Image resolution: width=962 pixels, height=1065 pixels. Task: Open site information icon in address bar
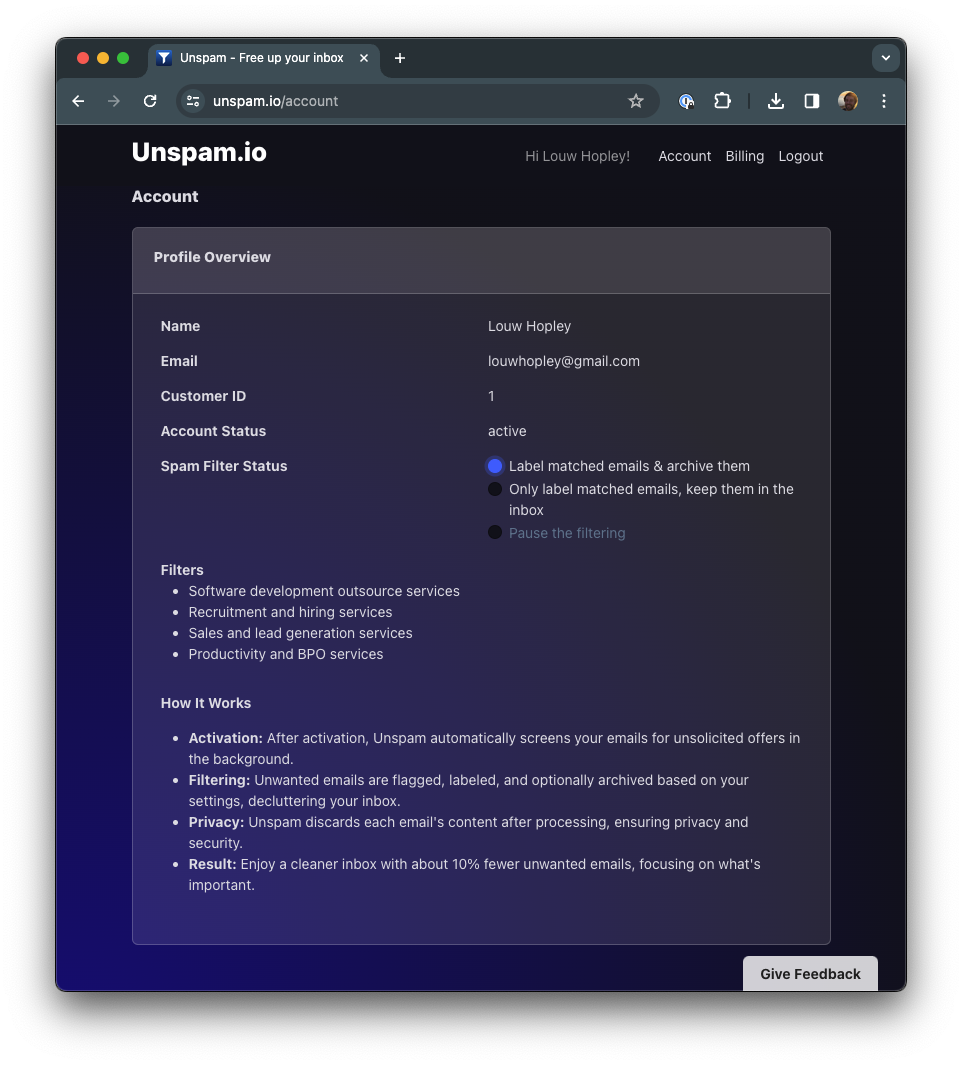click(194, 101)
